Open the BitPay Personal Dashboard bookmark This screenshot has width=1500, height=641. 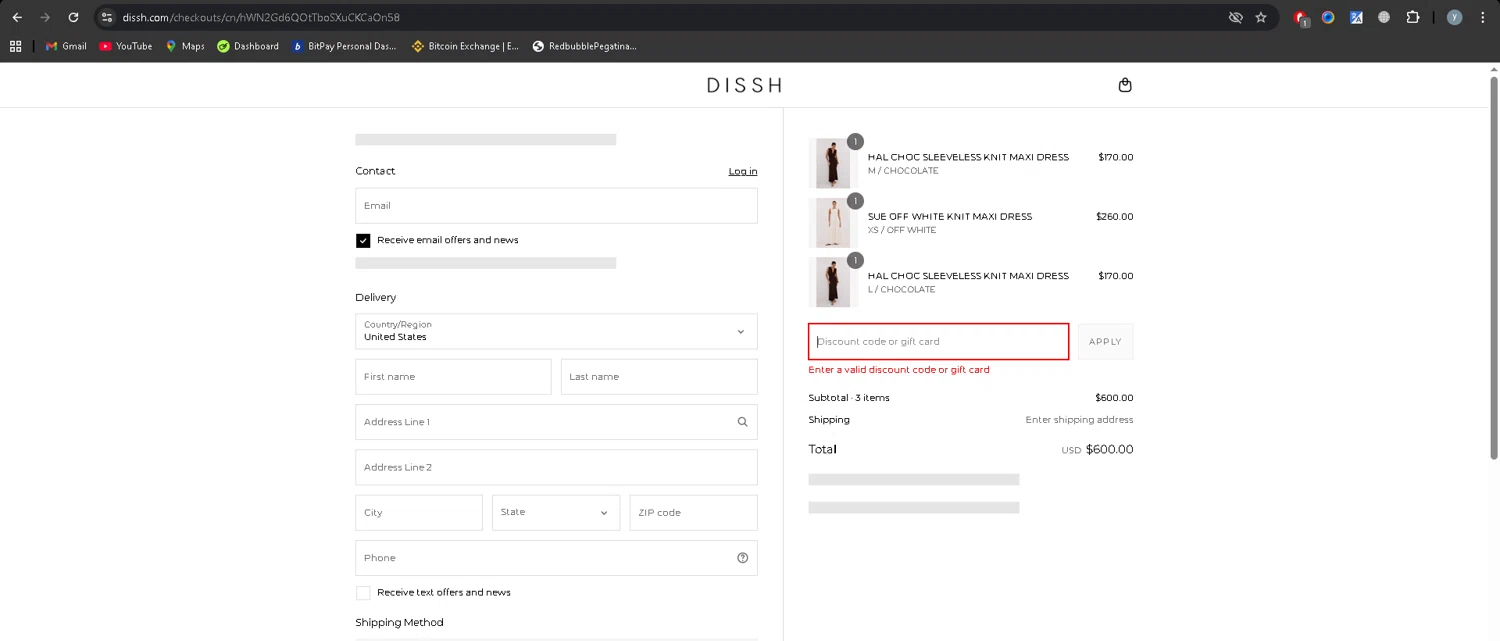344,46
